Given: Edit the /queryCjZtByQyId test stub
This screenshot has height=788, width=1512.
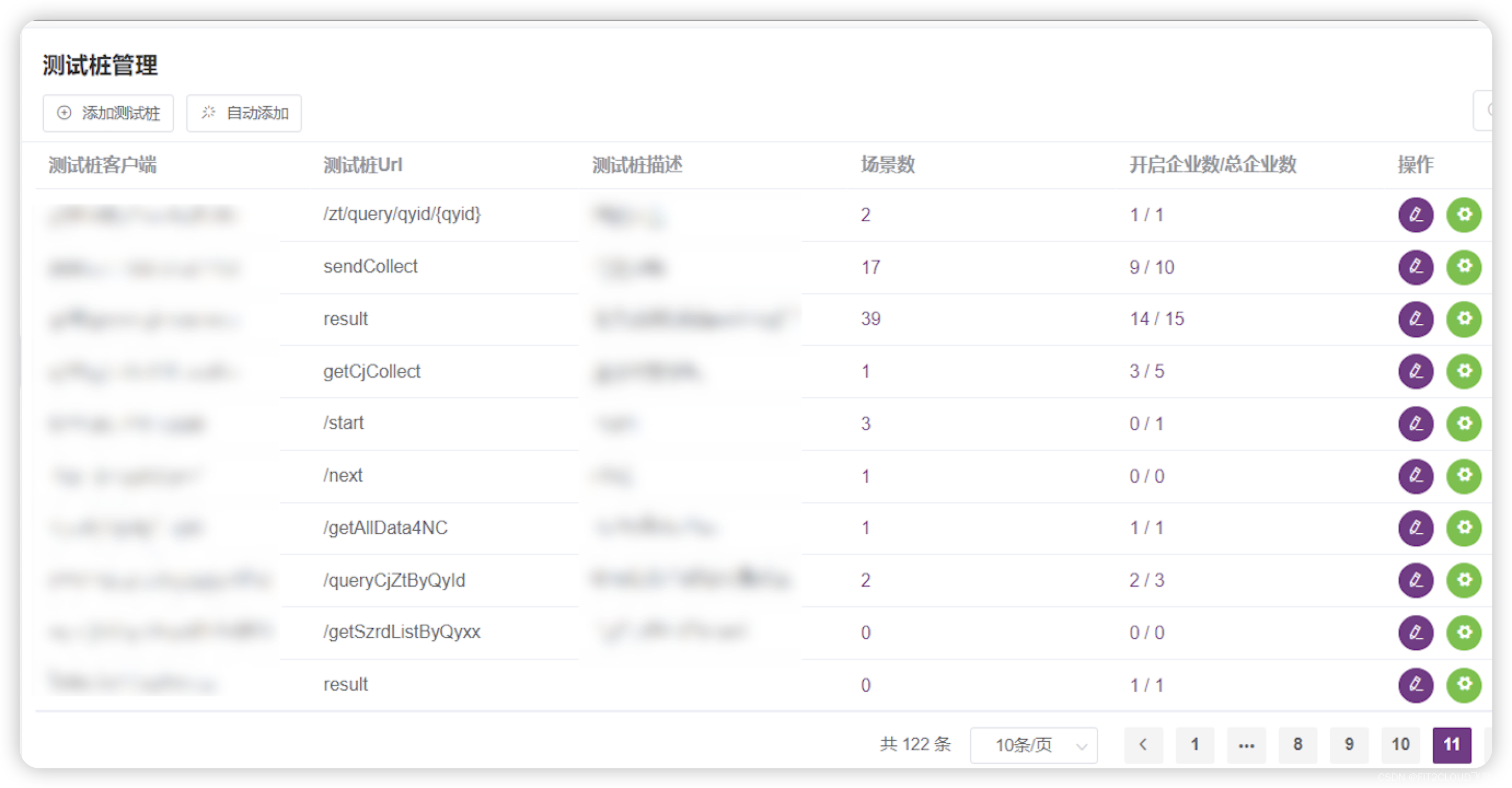Looking at the screenshot, I should (x=1416, y=580).
